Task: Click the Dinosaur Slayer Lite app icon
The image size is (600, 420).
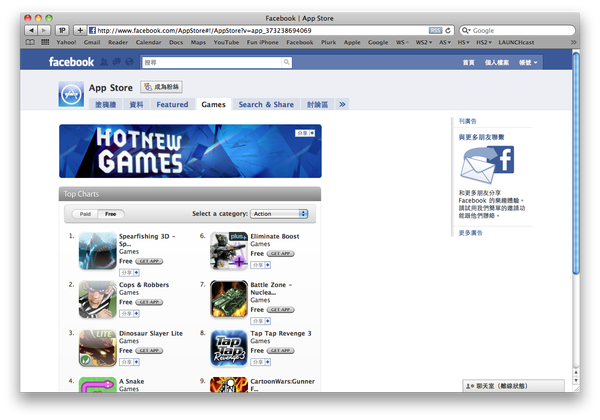Action: click(98, 348)
